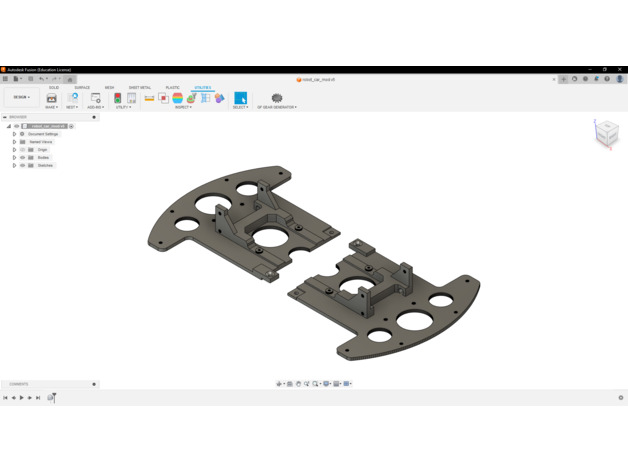The width and height of the screenshot is (628, 472).
Task: Open the Nest tool icon
Action: pos(73,98)
